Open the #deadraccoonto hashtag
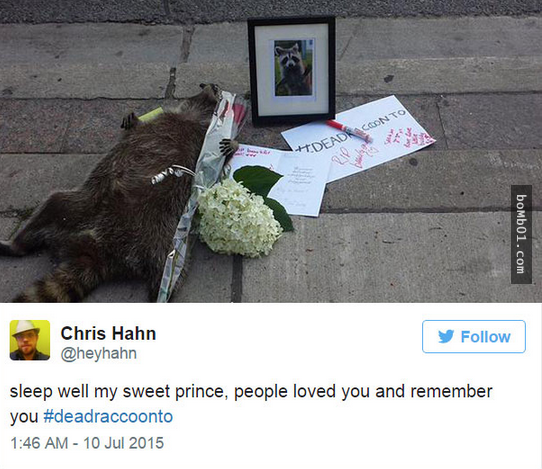This screenshot has height=469, width=542. (x=108, y=416)
